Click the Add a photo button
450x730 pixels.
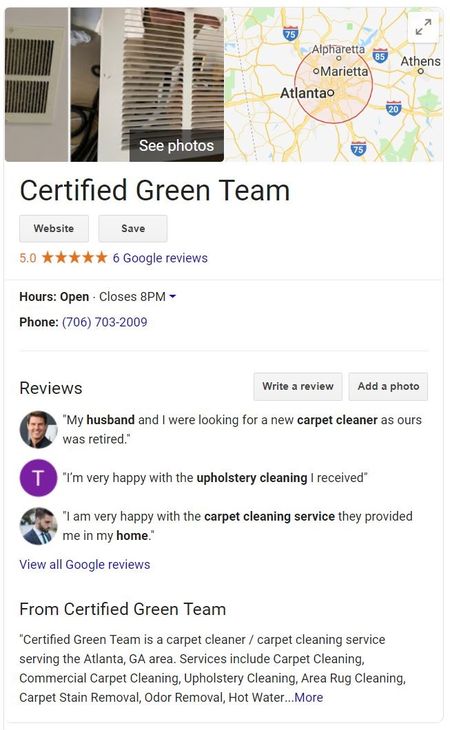coord(388,386)
